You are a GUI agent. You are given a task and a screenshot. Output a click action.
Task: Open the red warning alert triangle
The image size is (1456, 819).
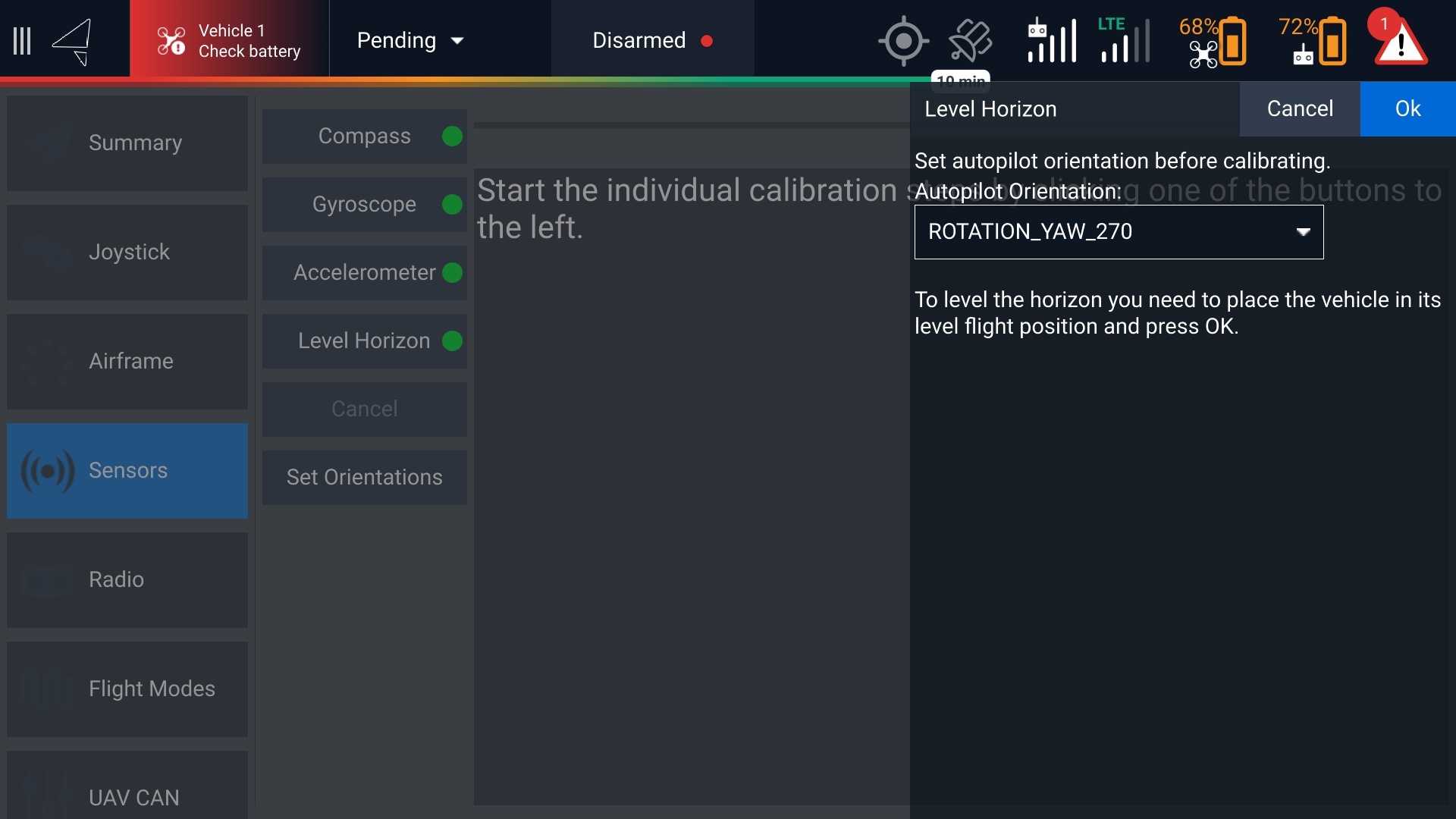(x=1400, y=41)
